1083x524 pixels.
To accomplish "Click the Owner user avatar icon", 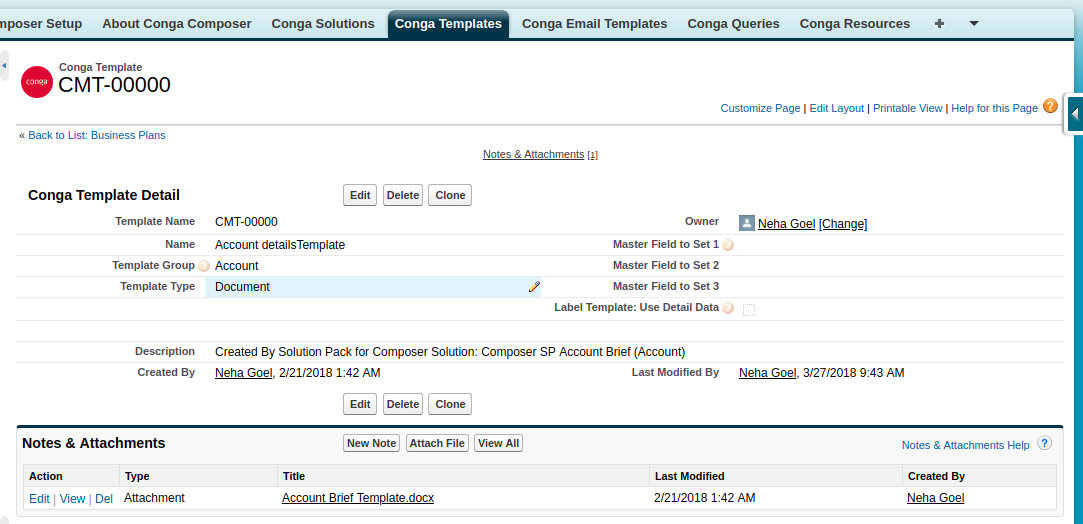I will (746, 223).
